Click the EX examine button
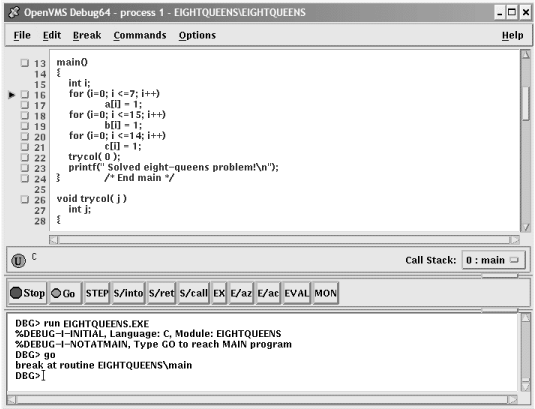This screenshot has width=535, height=409. [219, 293]
